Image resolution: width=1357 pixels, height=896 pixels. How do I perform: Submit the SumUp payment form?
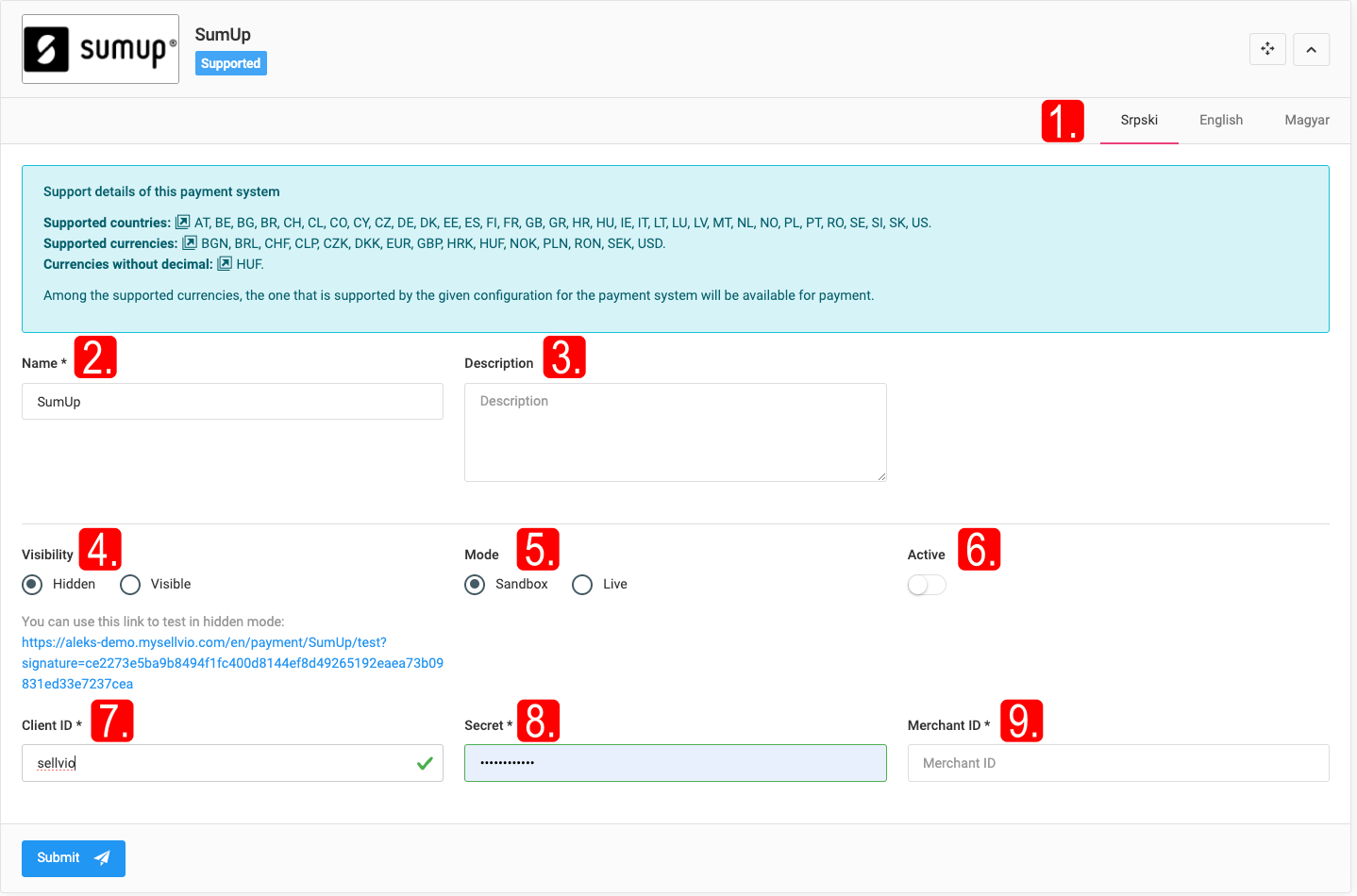(74, 858)
